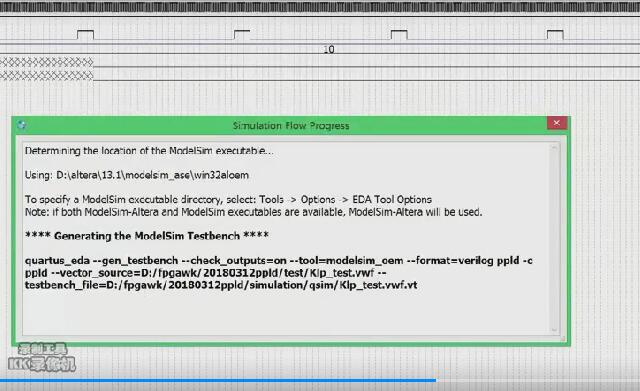This screenshot has height=391, width=640.
Task: Click the waveform value labeled 10
Action: [x=329, y=49]
